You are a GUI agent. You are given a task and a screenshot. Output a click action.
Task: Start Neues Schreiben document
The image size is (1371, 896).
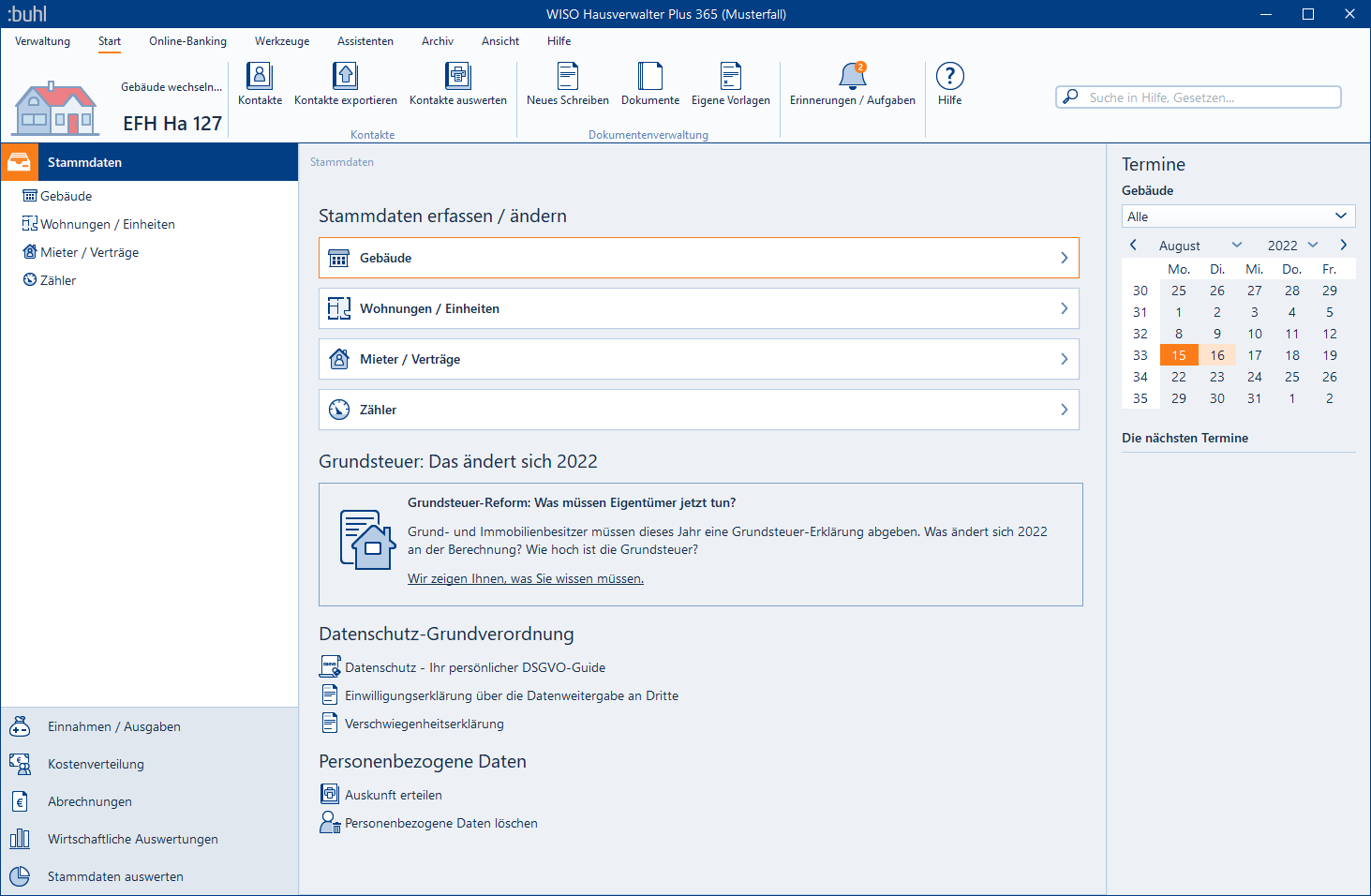tap(568, 76)
